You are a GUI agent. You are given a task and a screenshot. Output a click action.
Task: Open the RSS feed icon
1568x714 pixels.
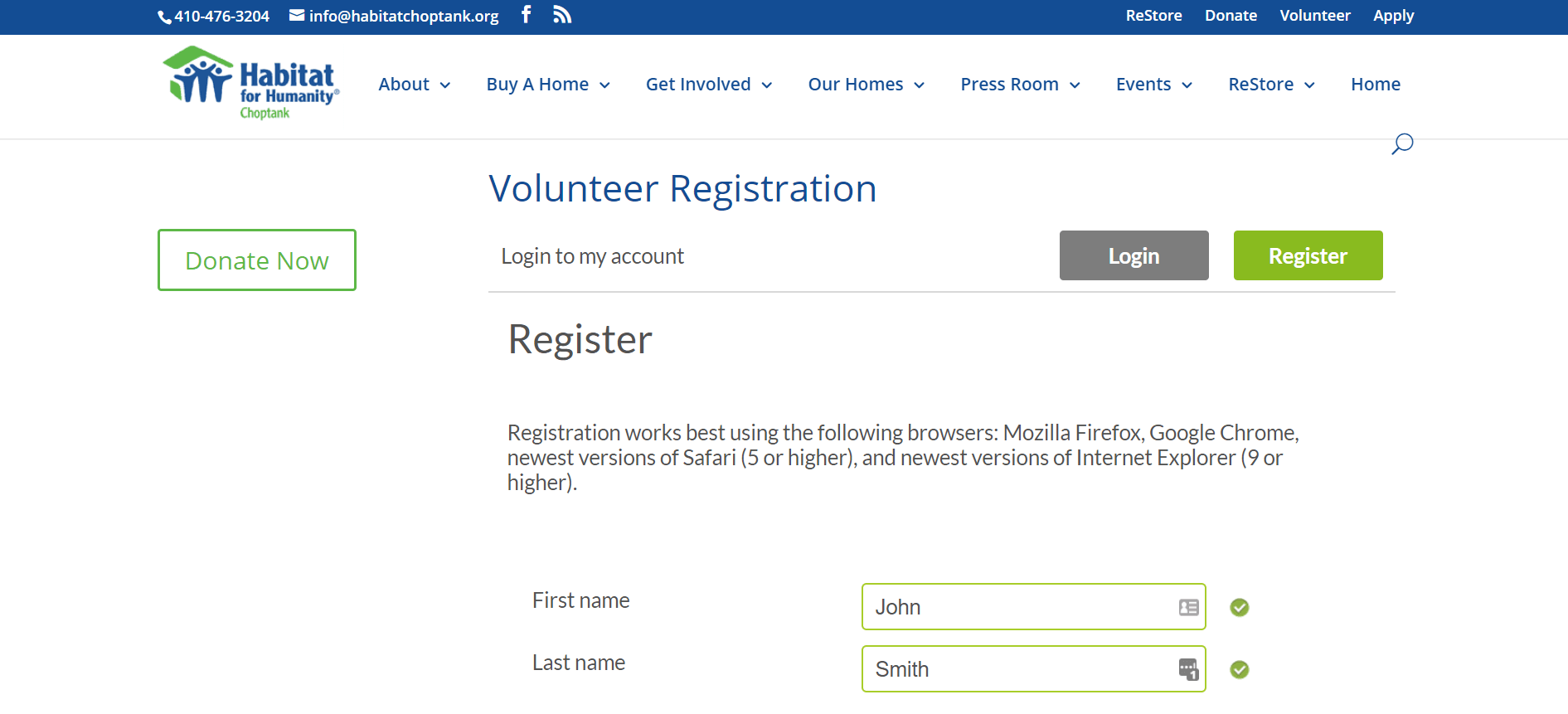[562, 15]
